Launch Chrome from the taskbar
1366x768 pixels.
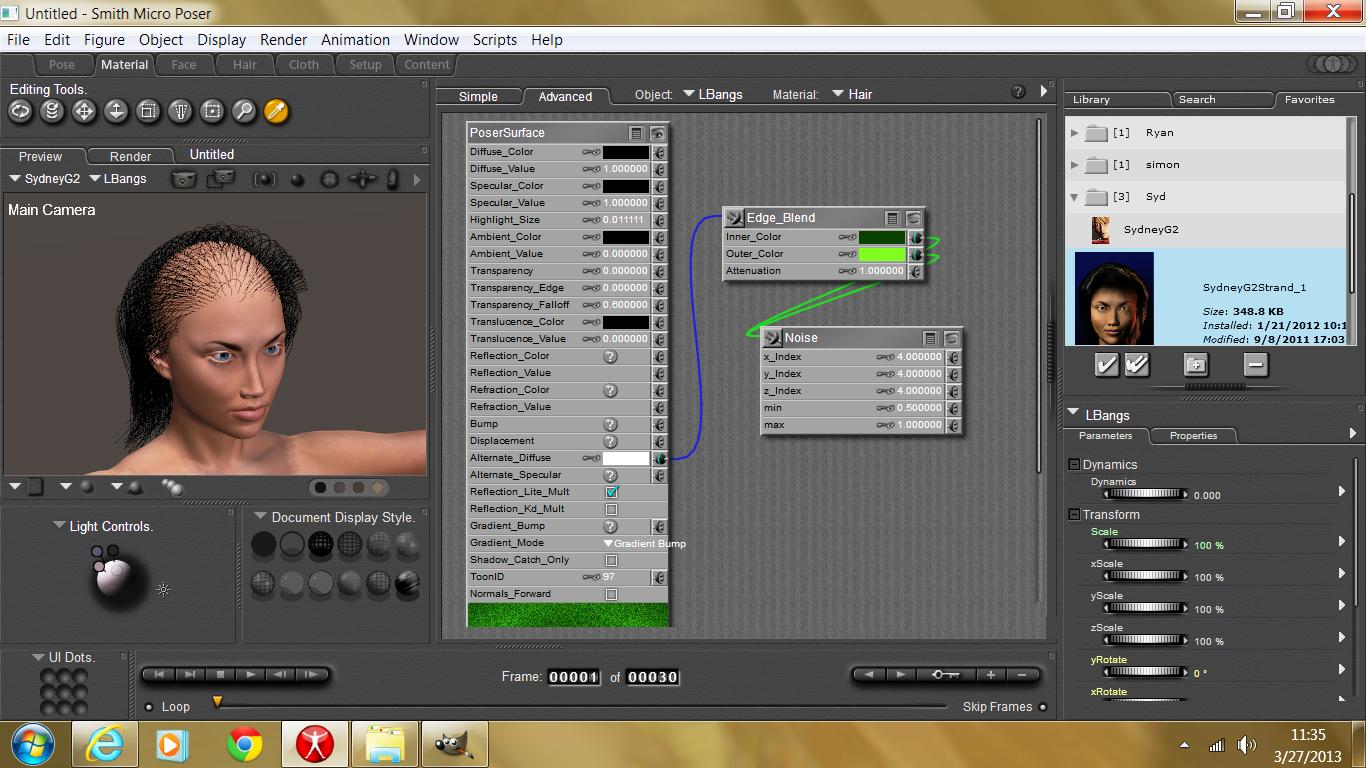click(245, 745)
